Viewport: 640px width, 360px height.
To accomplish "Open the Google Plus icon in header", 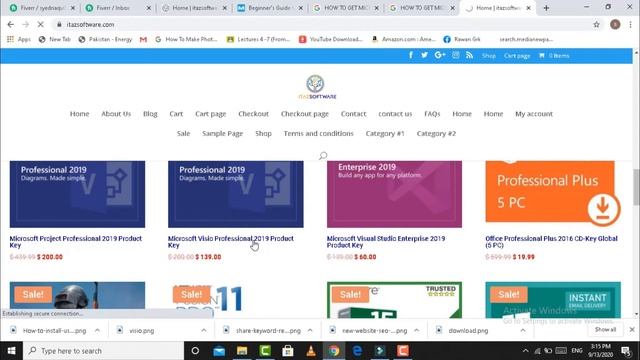I will pos(440,55).
